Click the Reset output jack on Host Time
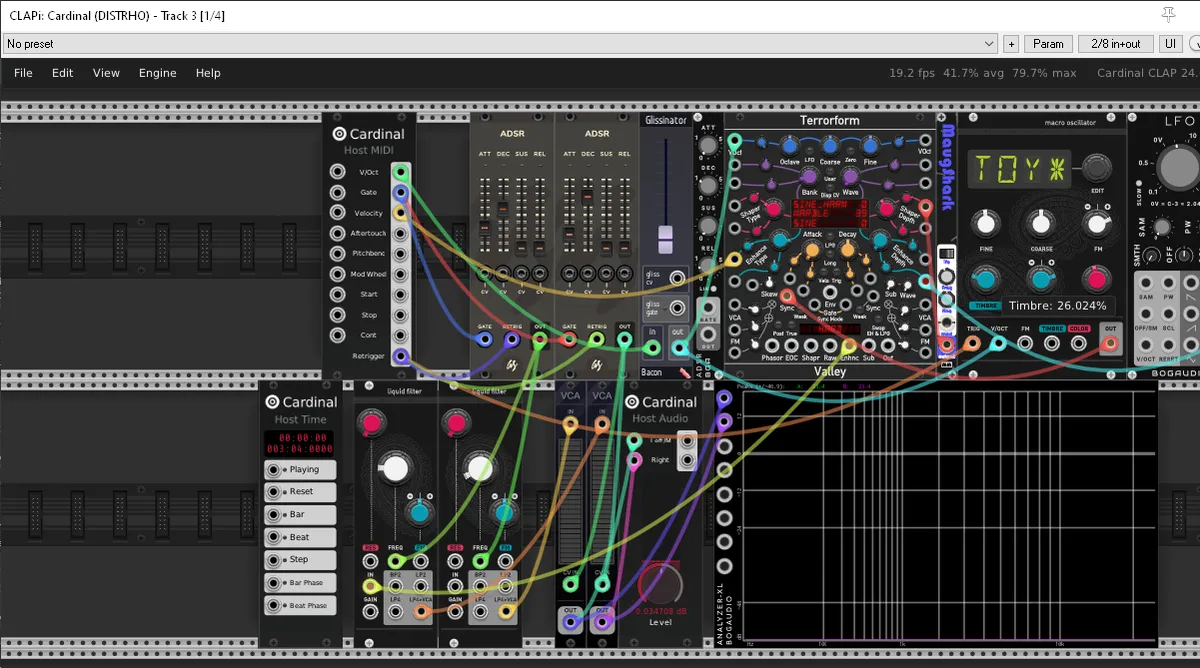Image resolution: width=1200 pixels, height=668 pixels. 273,492
